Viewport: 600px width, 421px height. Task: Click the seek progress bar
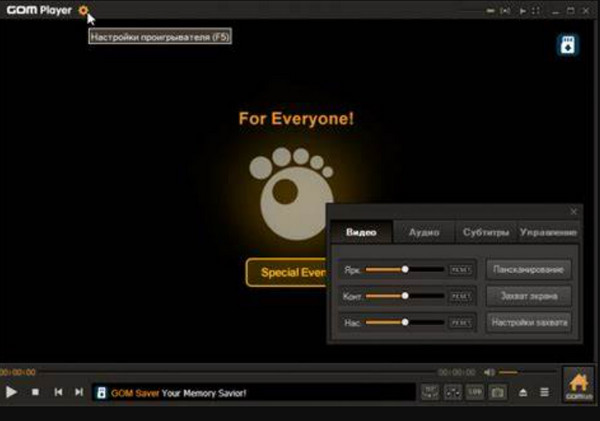[x=237, y=372]
